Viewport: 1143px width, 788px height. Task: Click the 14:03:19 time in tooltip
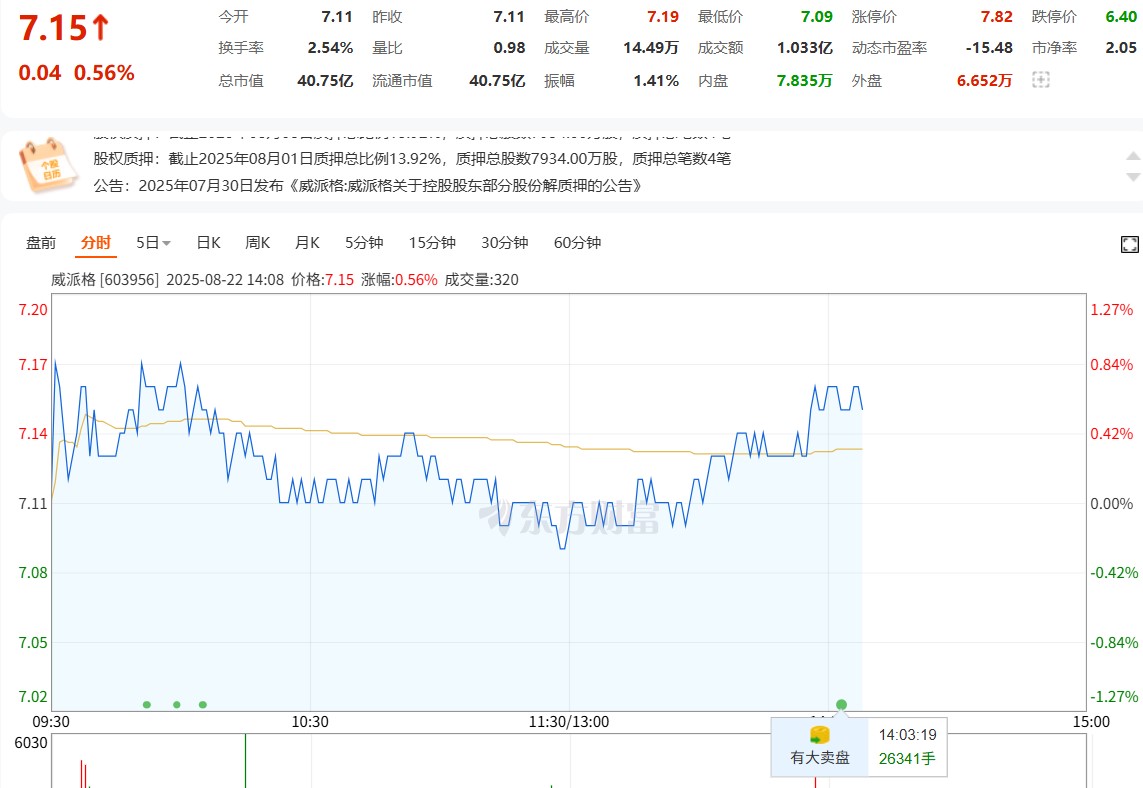(x=908, y=735)
